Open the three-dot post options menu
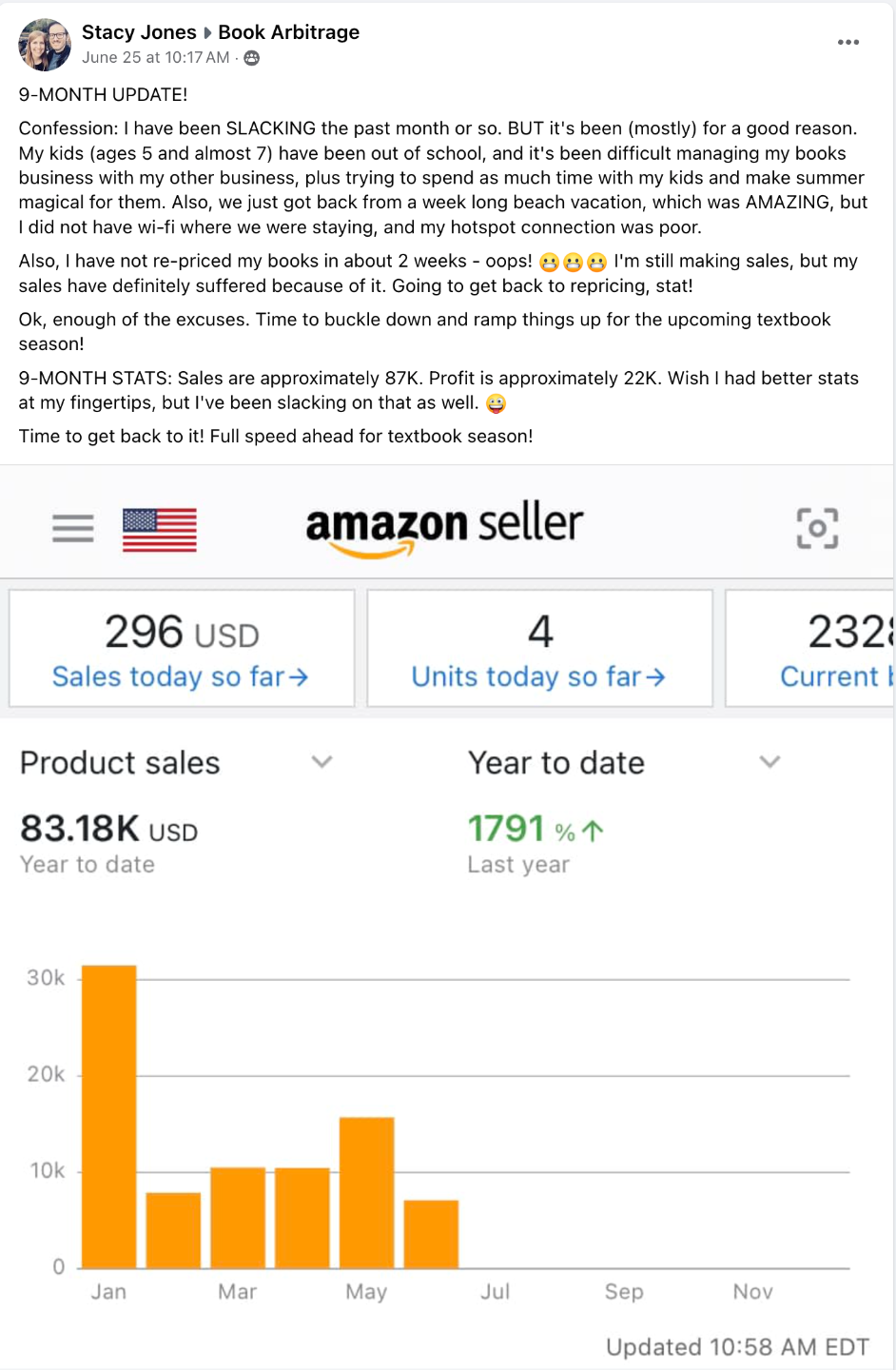Image resolution: width=896 pixels, height=1370 pixels. click(848, 43)
